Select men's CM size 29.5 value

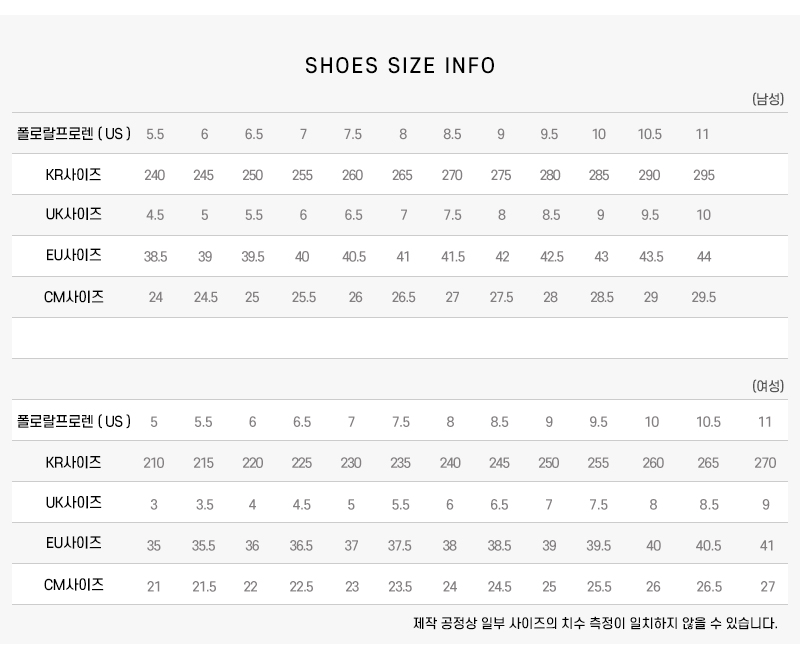(x=704, y=298)
